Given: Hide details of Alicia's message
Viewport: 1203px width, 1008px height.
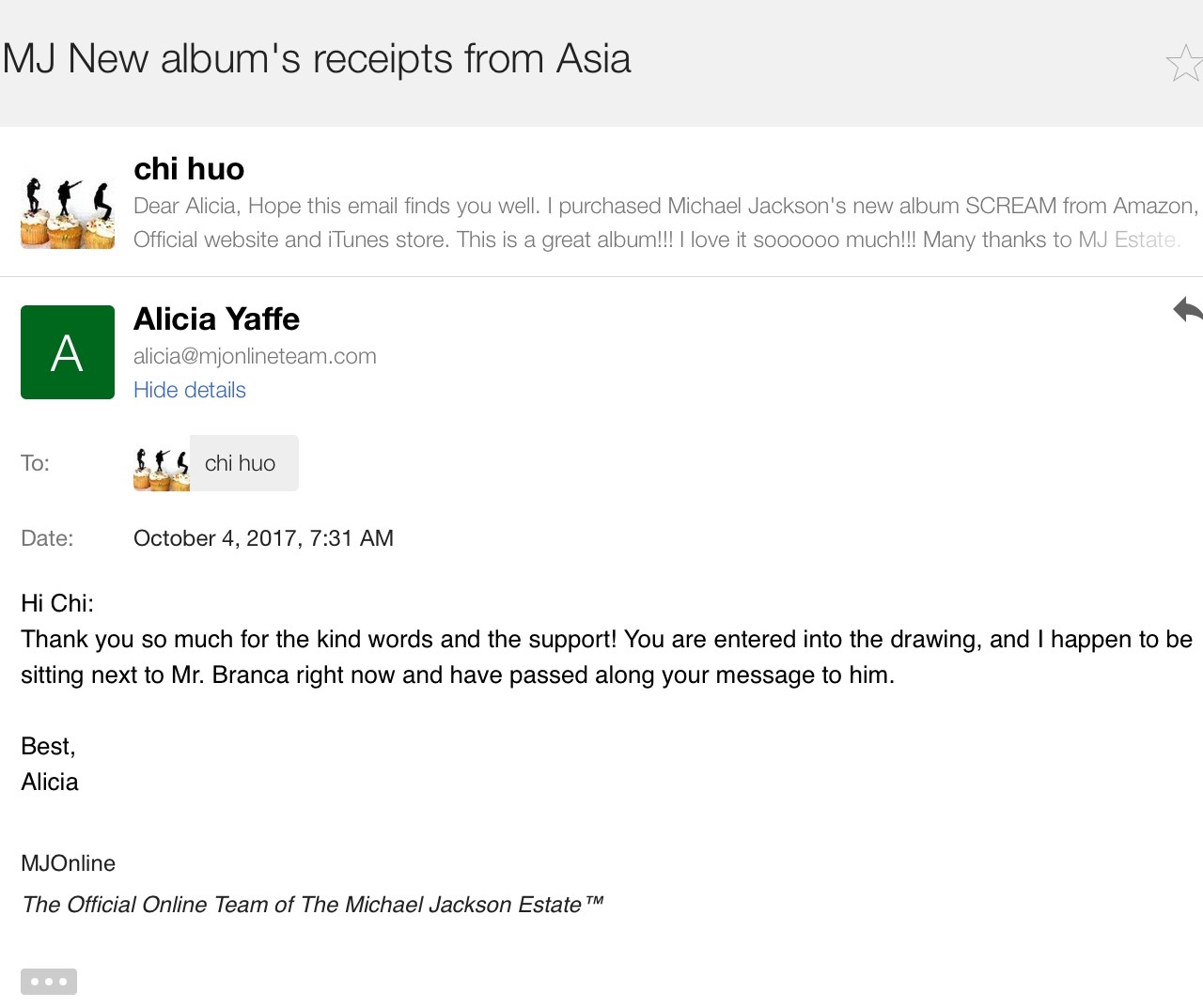Looking at the screenshot, I should 190,390.
